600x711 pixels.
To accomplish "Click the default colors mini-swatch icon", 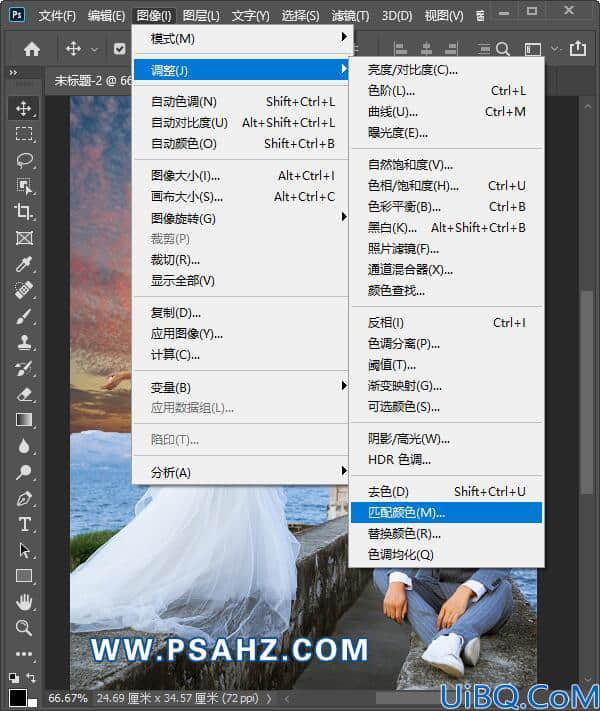I will pyautogui.click(x=14, y=678).
